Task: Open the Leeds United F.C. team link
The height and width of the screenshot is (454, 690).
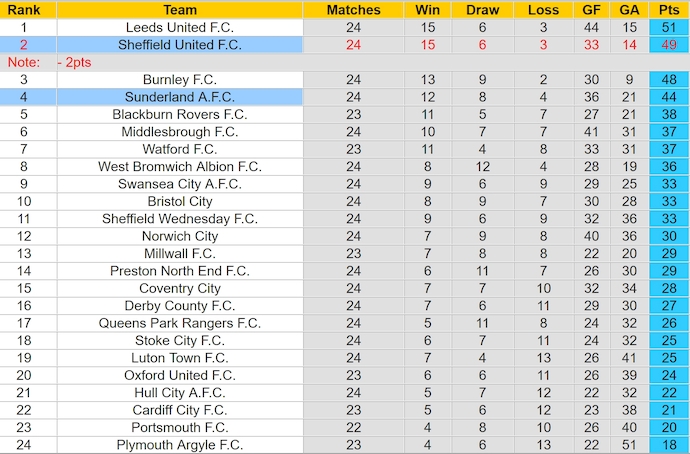Action: pyautogui.click(x=180, y=27)
